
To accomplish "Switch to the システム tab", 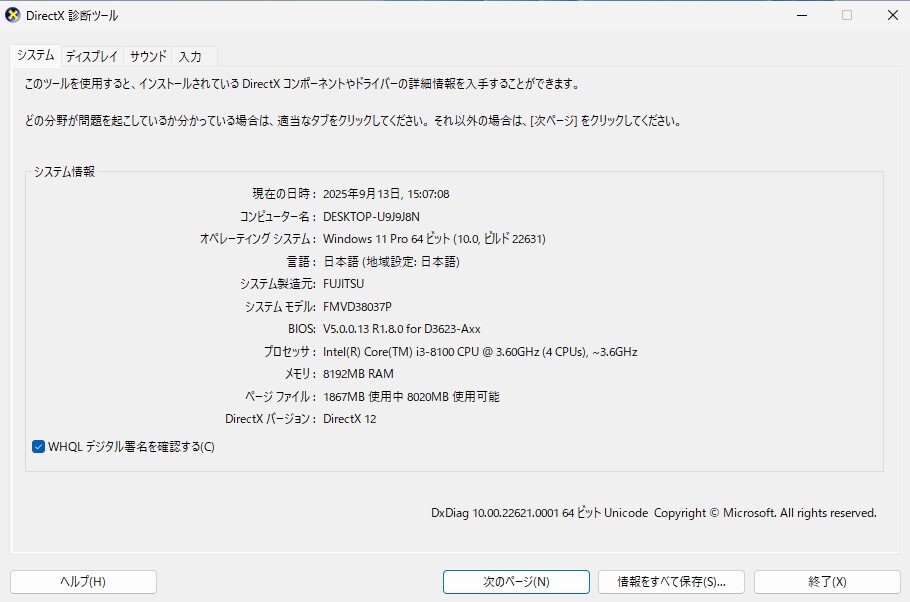I will click(x=35, y=55).
